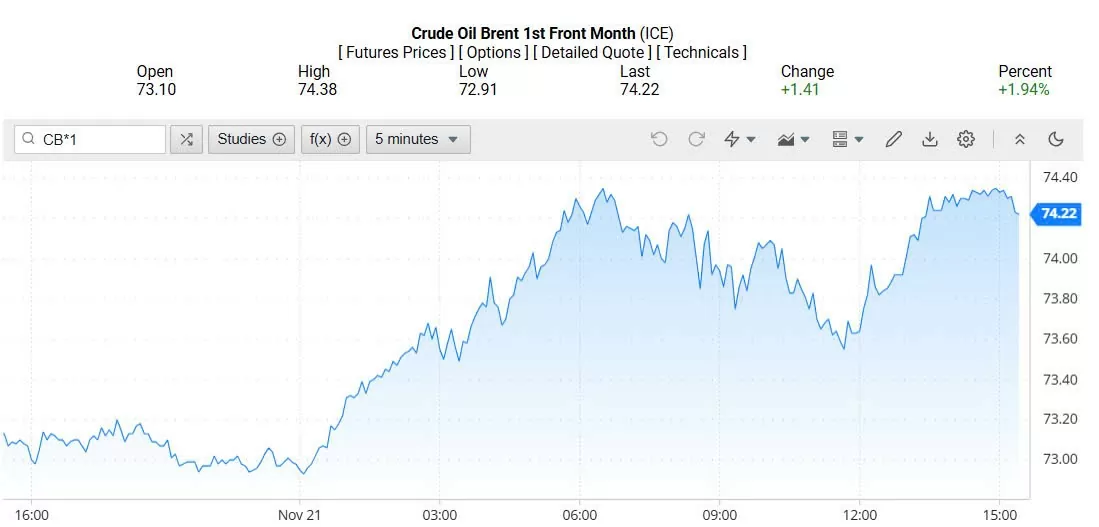The image size is (1099, 527).
Task: Open the 5 minutes interval dropdown
Action: tap(417, 139)
